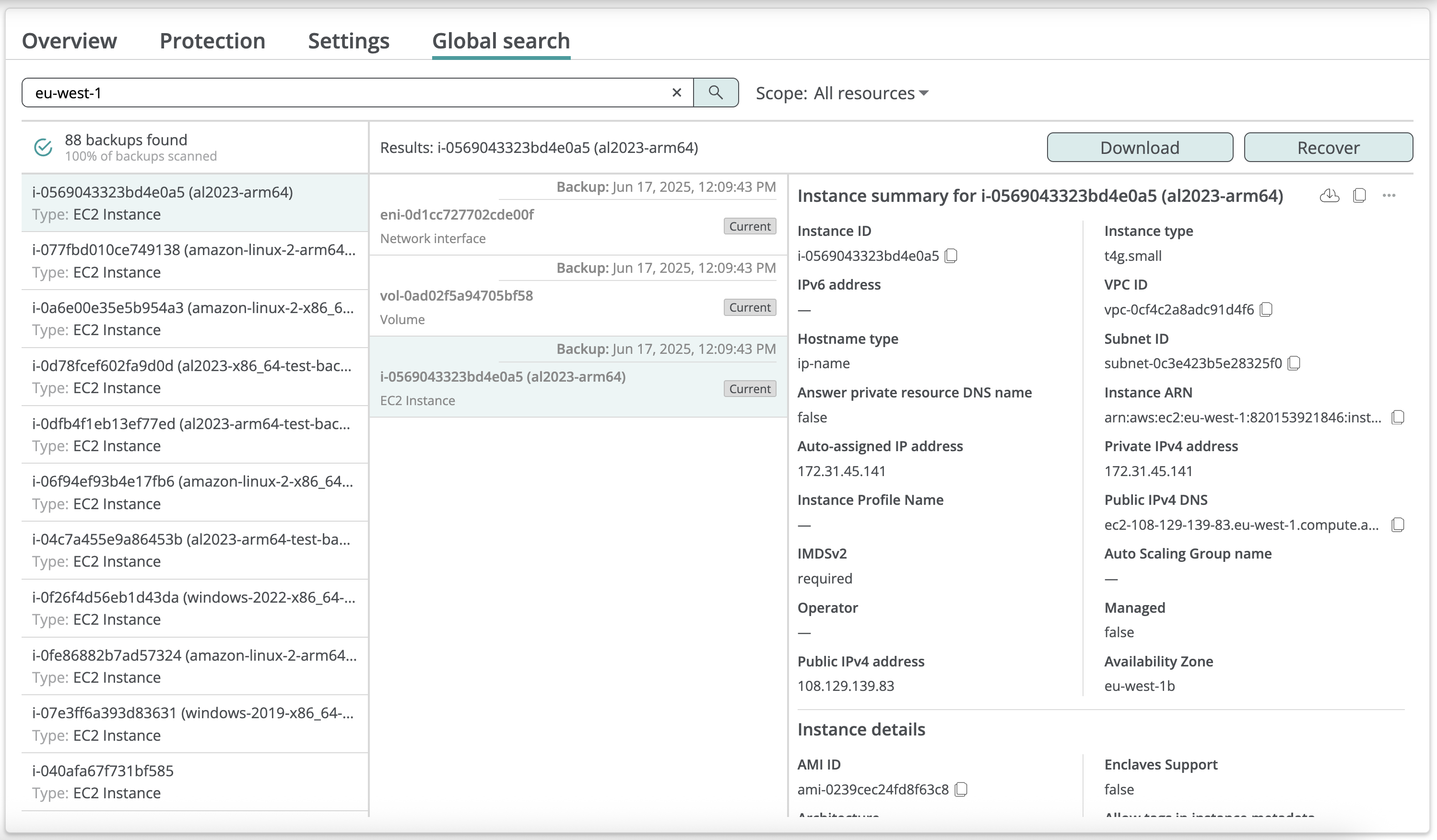Copy the VPC ID value
Screen dimensions: 1437x840
pyautogui.click(x=1266, y=310)
